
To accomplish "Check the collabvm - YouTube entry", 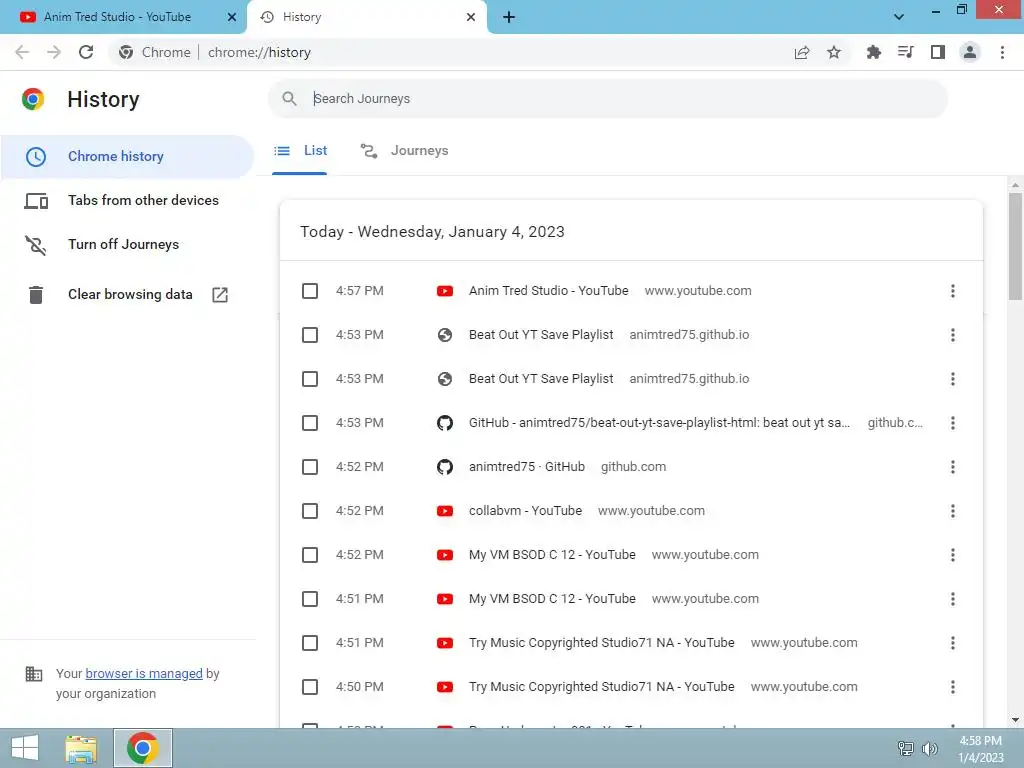I will 310,511.
